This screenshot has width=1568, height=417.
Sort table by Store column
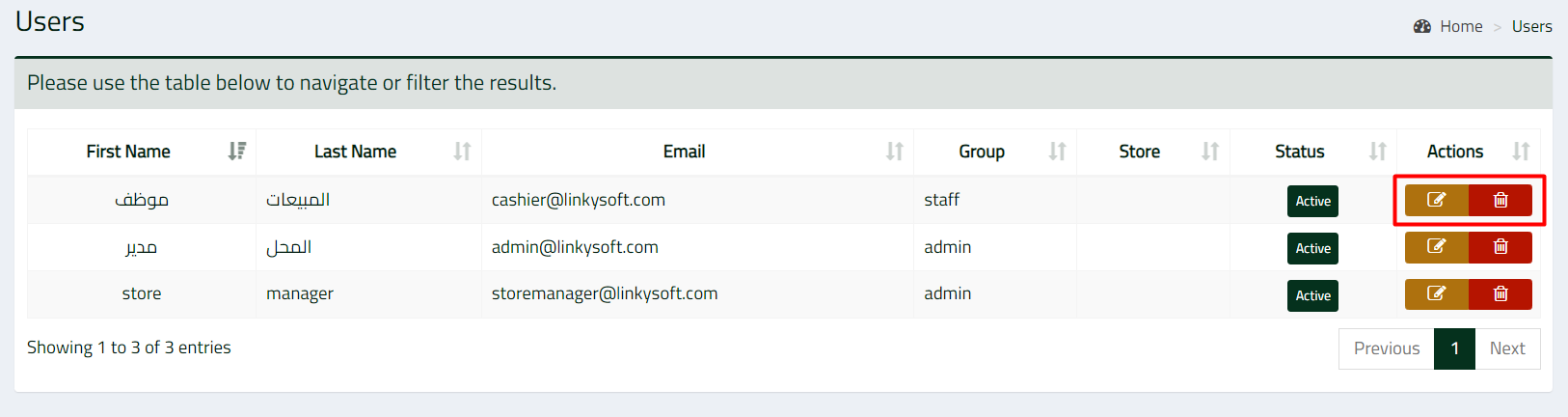(x=1153, y=152)
